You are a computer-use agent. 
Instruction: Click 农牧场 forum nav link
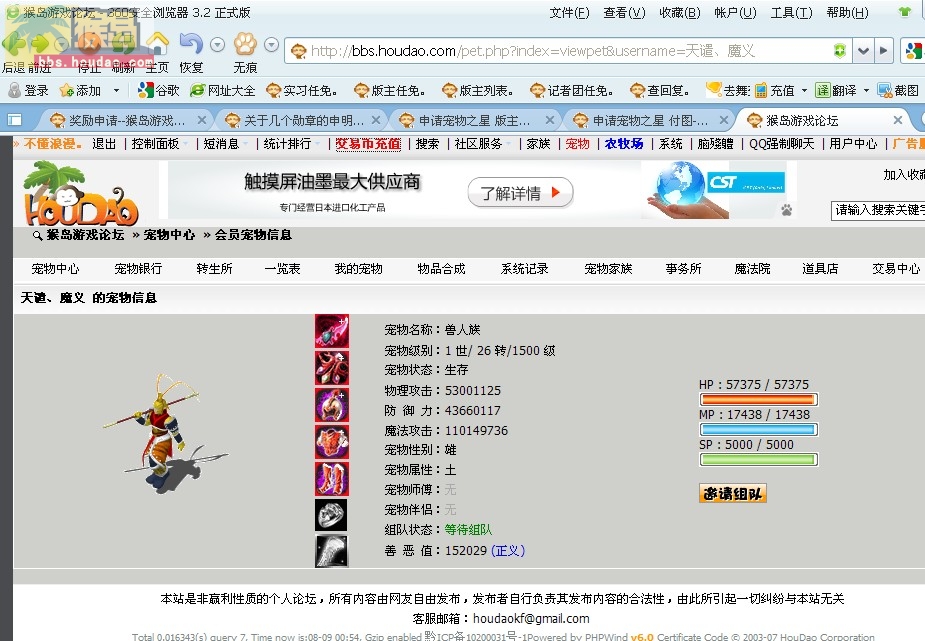click(624, 143)
